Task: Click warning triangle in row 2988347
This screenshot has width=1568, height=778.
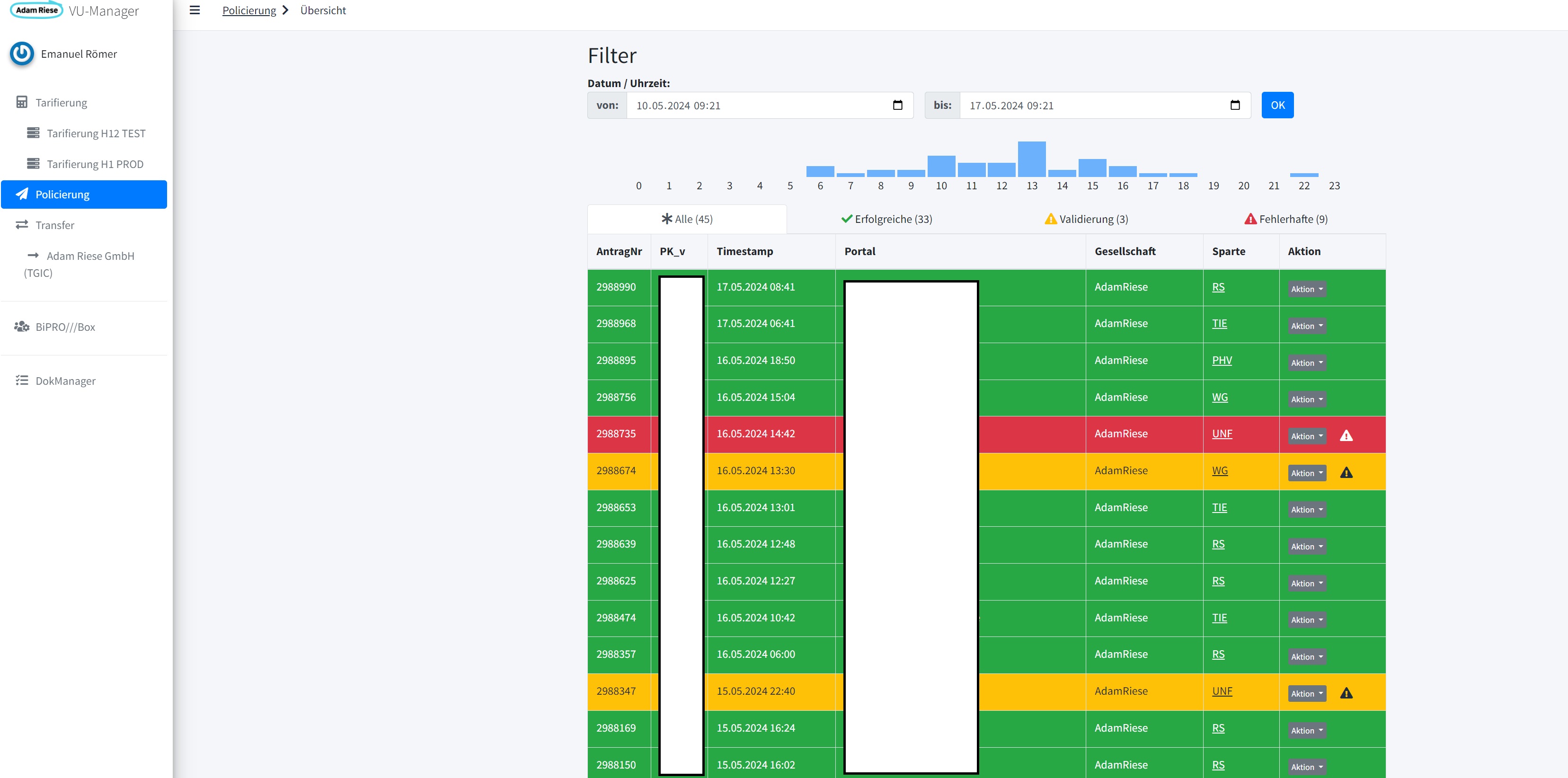Action: [1346, 693]
